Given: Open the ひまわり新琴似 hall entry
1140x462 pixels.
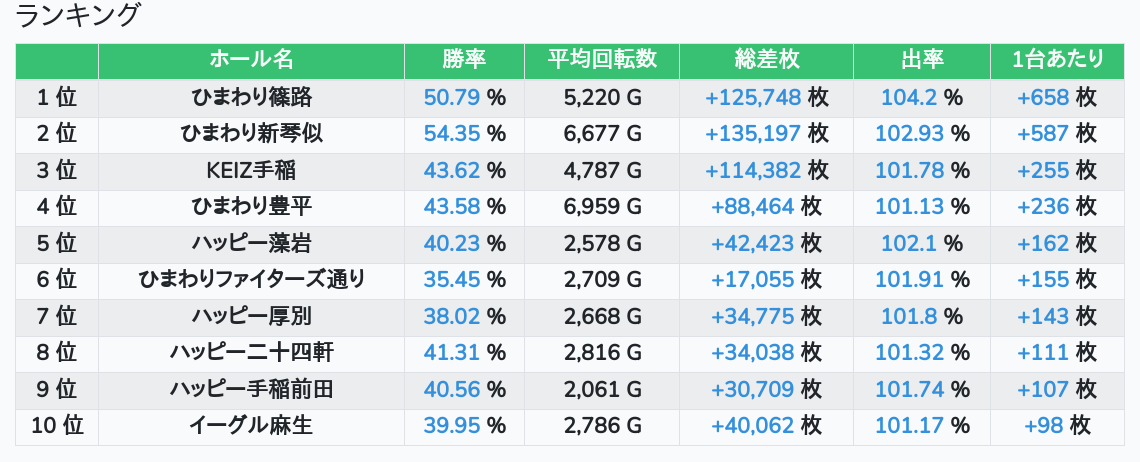Looking at the screenshot, I should point(252,134).
